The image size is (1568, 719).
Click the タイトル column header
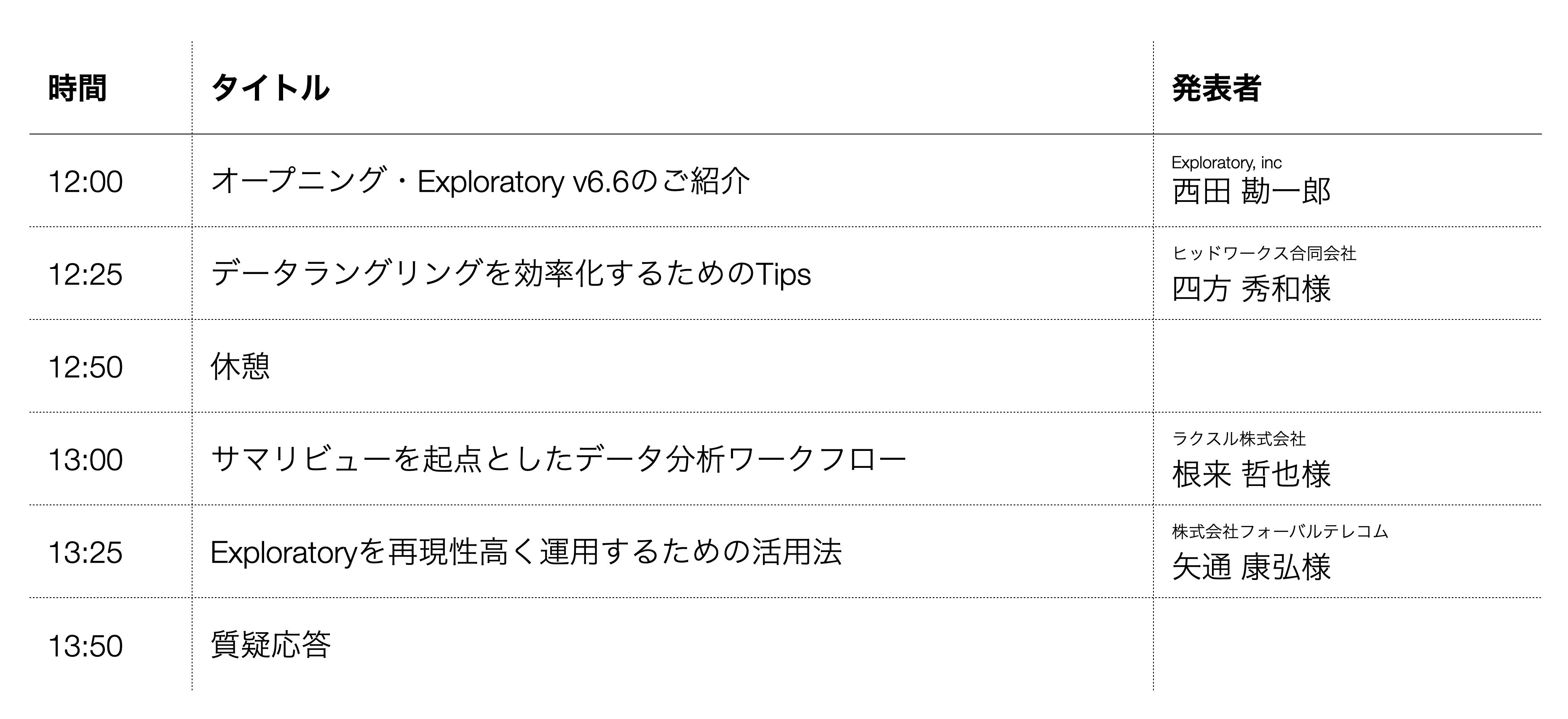[x=270, y=88]
